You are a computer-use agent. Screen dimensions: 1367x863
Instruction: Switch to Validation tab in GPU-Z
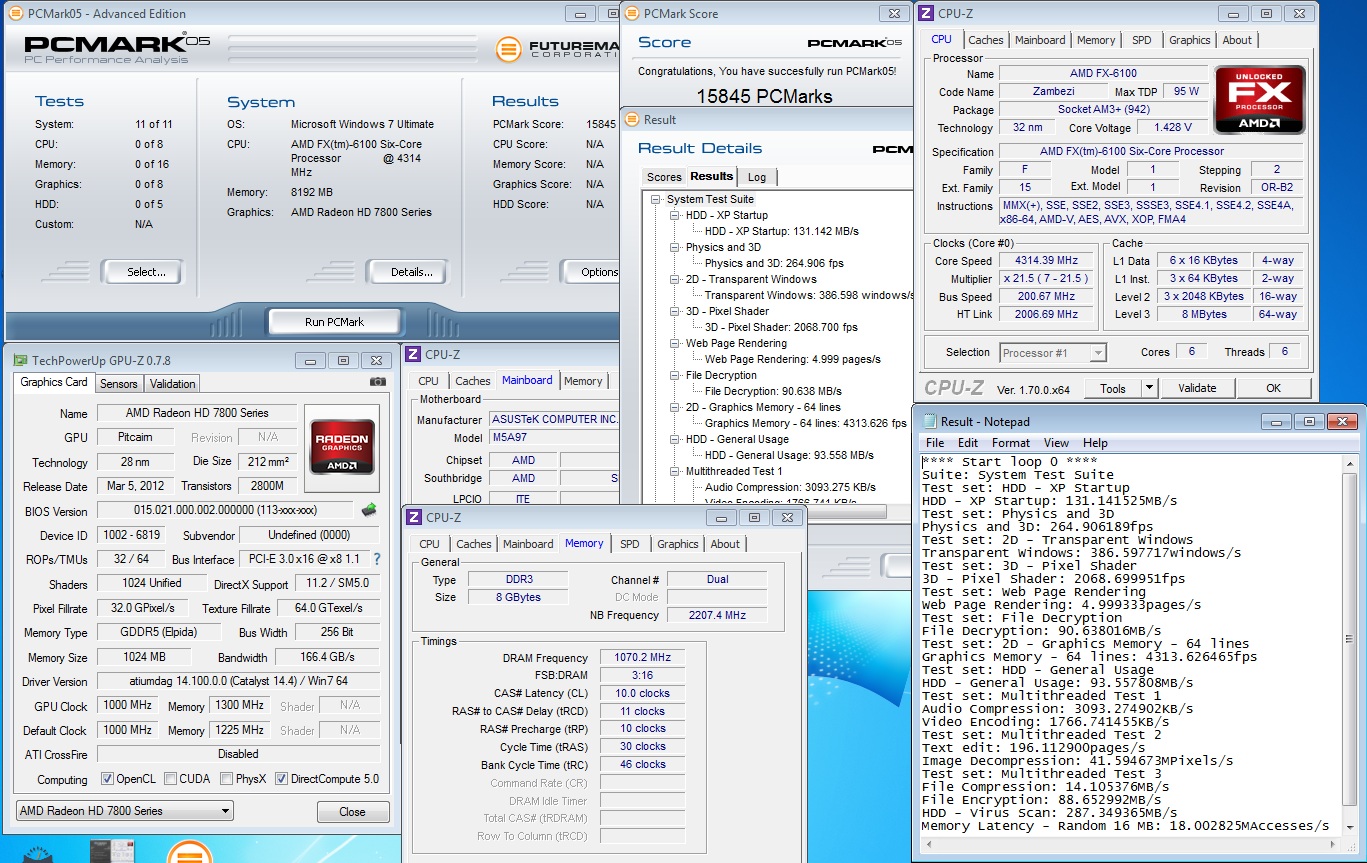[173, 384]
